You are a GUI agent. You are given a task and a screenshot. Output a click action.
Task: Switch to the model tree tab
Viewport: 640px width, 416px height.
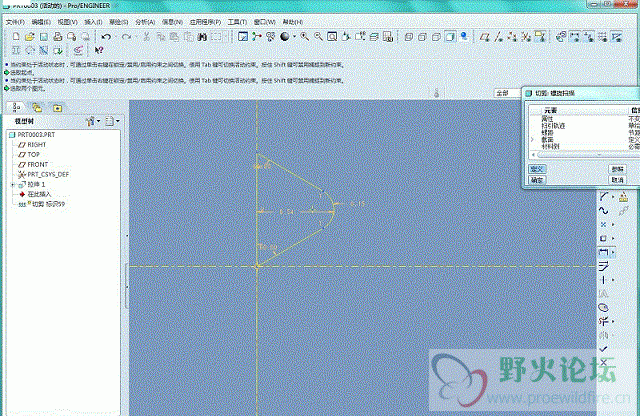(x=16, y=108)
